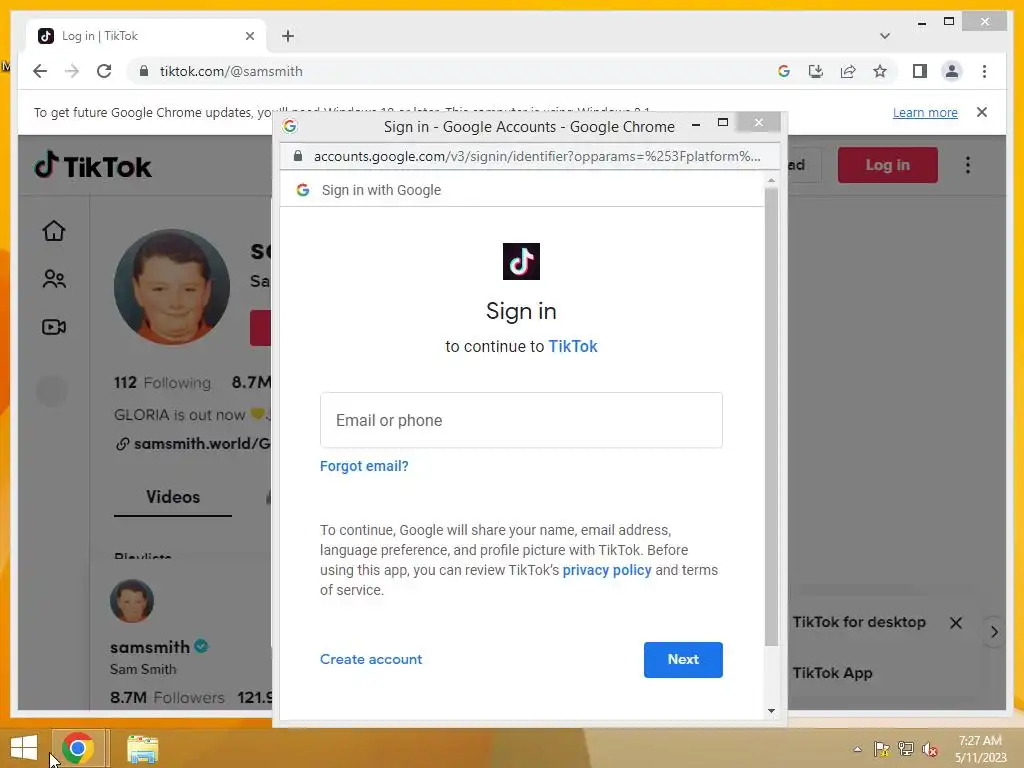Viewport: 1024px width, 768px height.
Task: Click the Create account link
Action: click(371, 659)
